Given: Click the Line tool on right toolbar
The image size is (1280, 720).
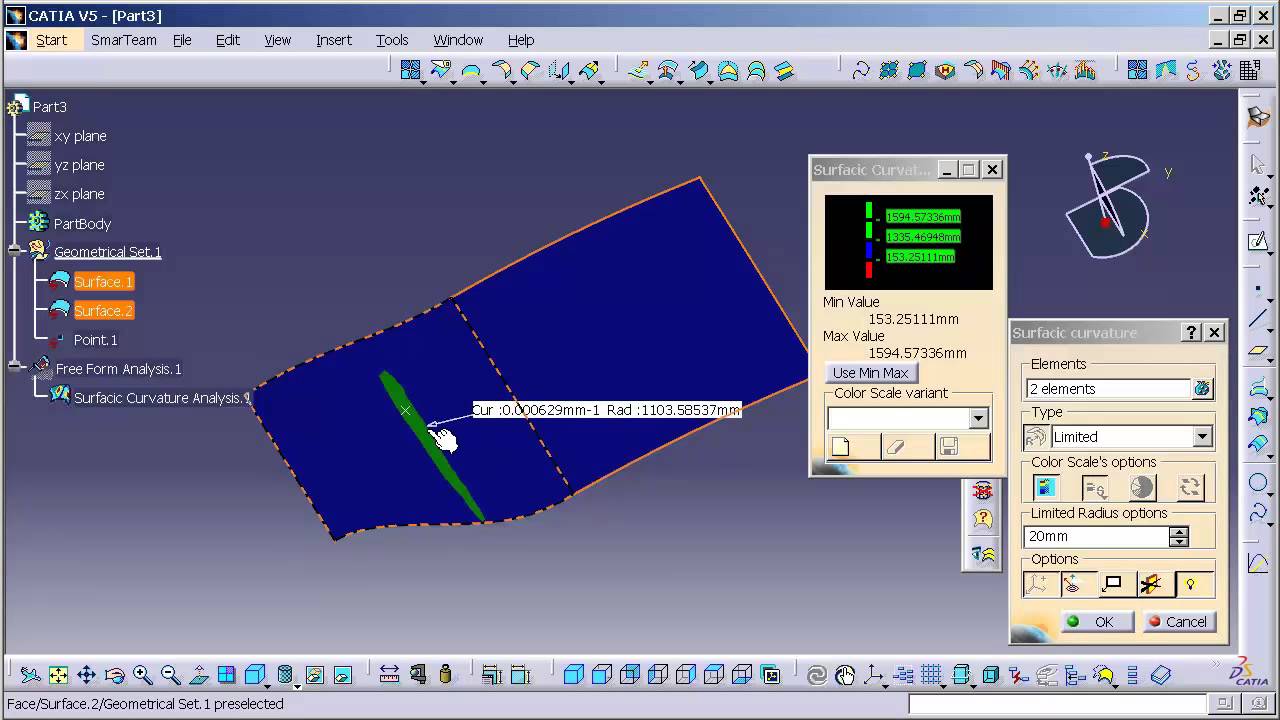Looking at the screenshot, I should [x=1258, y=320].
